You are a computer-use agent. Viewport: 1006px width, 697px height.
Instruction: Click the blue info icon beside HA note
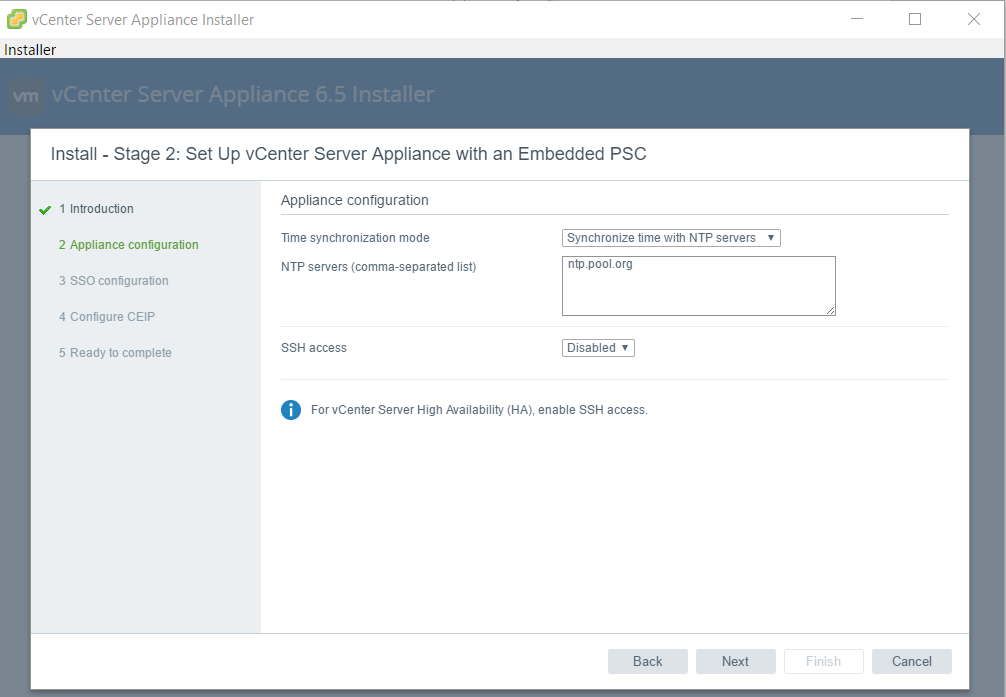[x=291, y=409]
